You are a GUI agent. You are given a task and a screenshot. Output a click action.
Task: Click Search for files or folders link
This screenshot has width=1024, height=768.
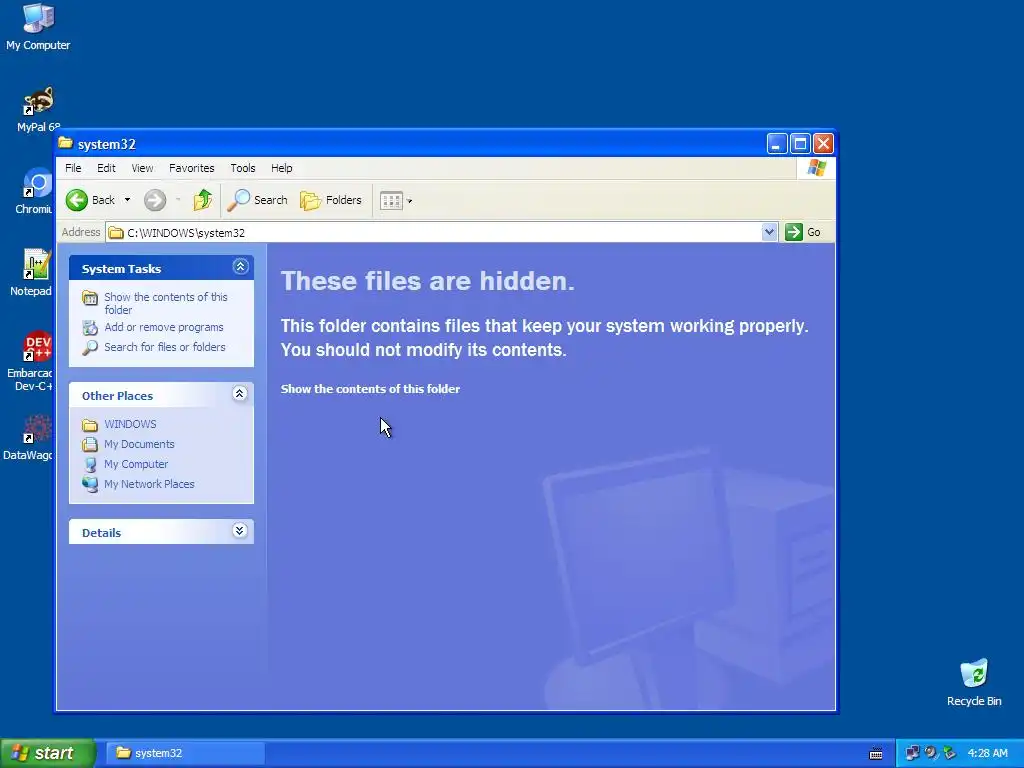[x=165, y=347]
